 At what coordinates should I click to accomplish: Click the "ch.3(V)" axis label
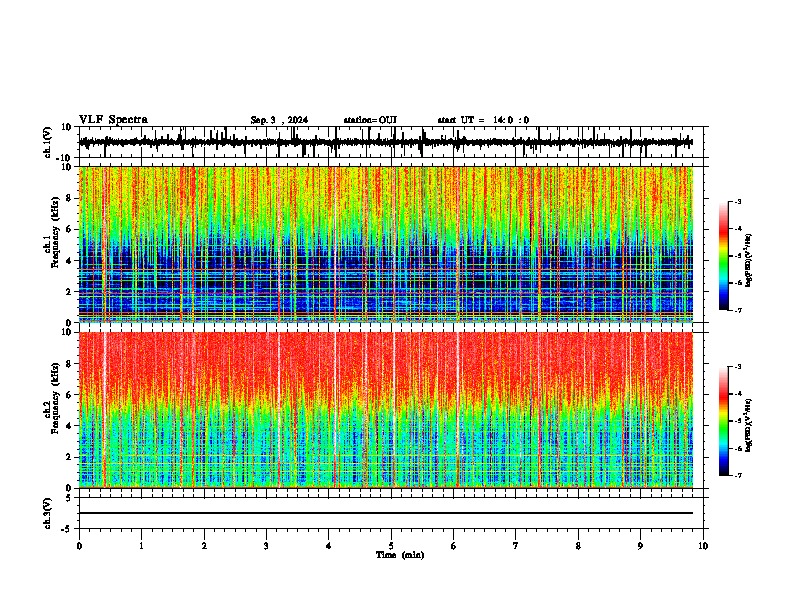(x=48, y=513)
